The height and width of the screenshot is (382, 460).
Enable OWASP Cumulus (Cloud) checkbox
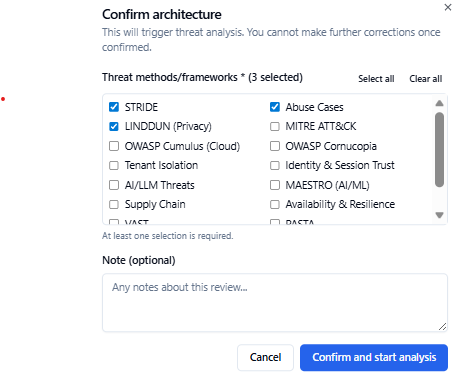pos(114,146)
